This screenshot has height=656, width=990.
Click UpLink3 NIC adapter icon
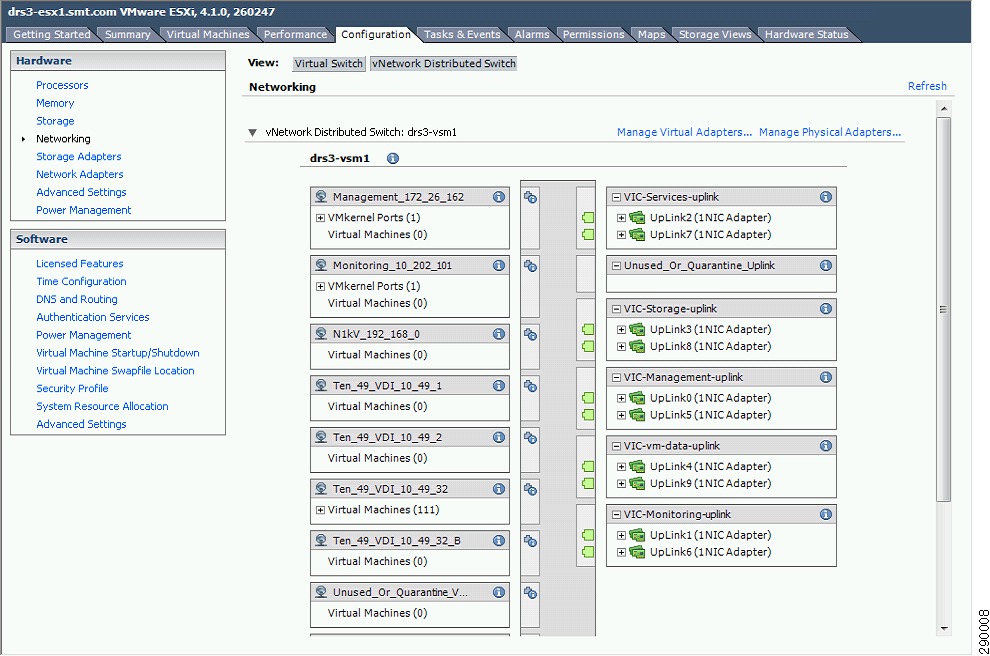coord(637,330)
